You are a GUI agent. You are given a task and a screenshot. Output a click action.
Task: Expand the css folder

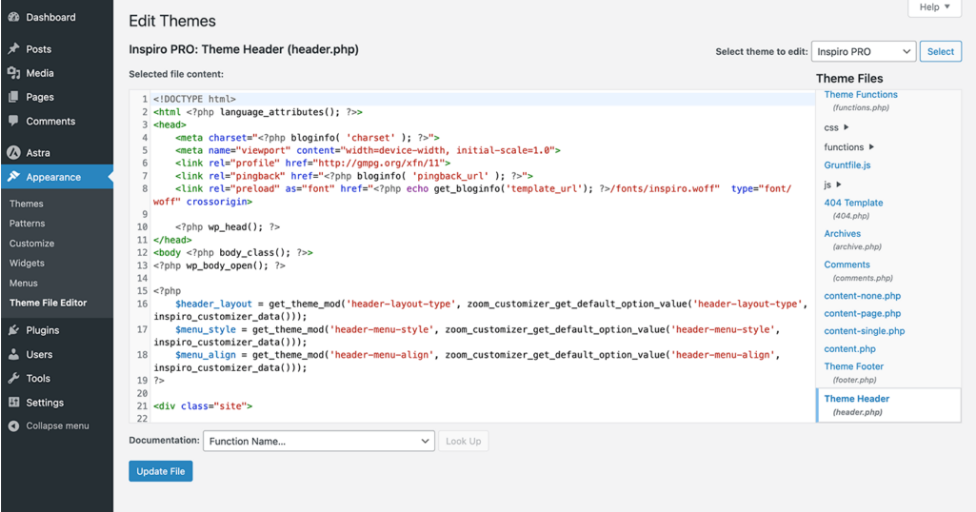pyautogui.click(x=836, y=128)
